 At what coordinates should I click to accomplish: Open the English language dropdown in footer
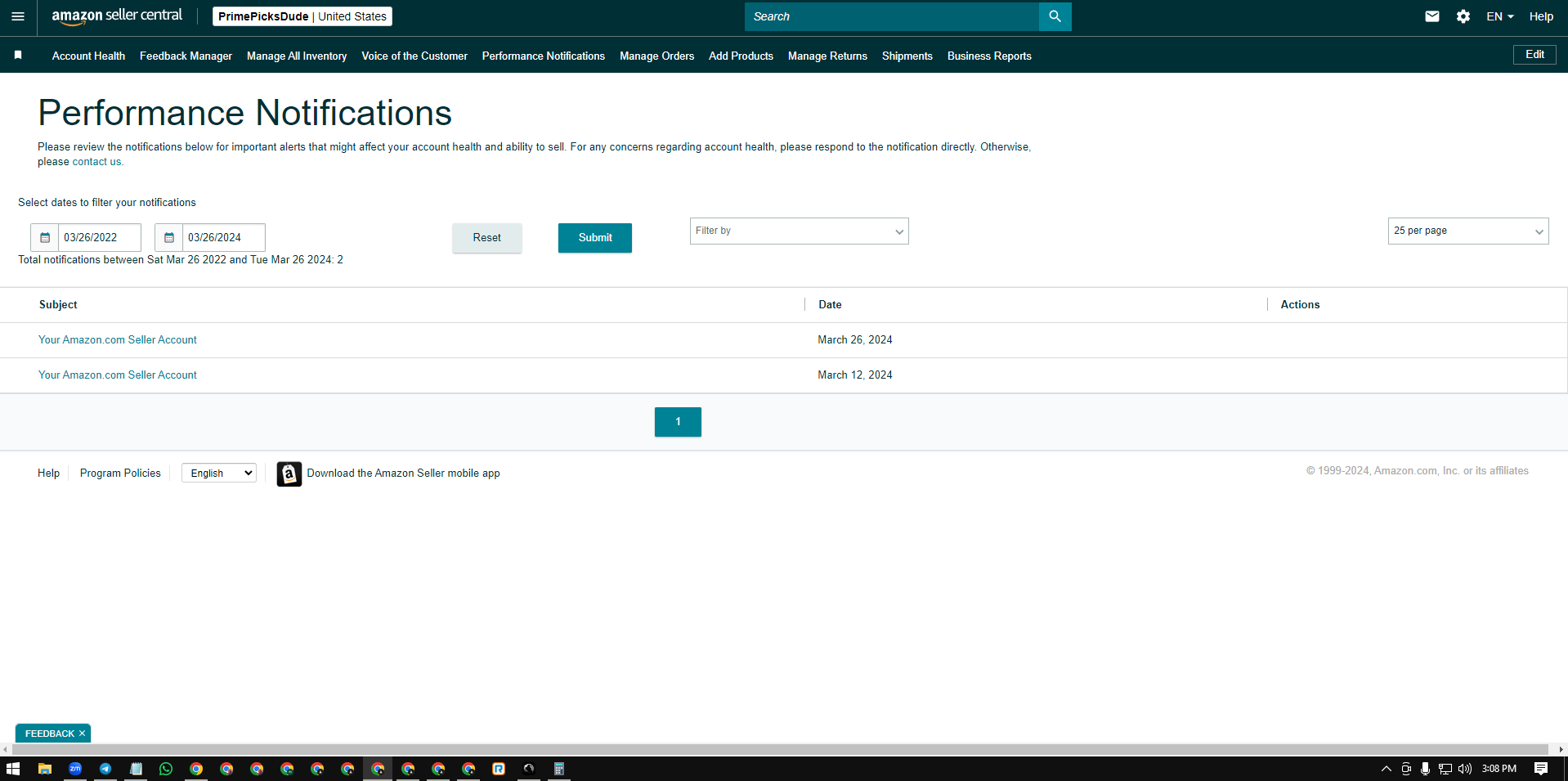(218, 473)
